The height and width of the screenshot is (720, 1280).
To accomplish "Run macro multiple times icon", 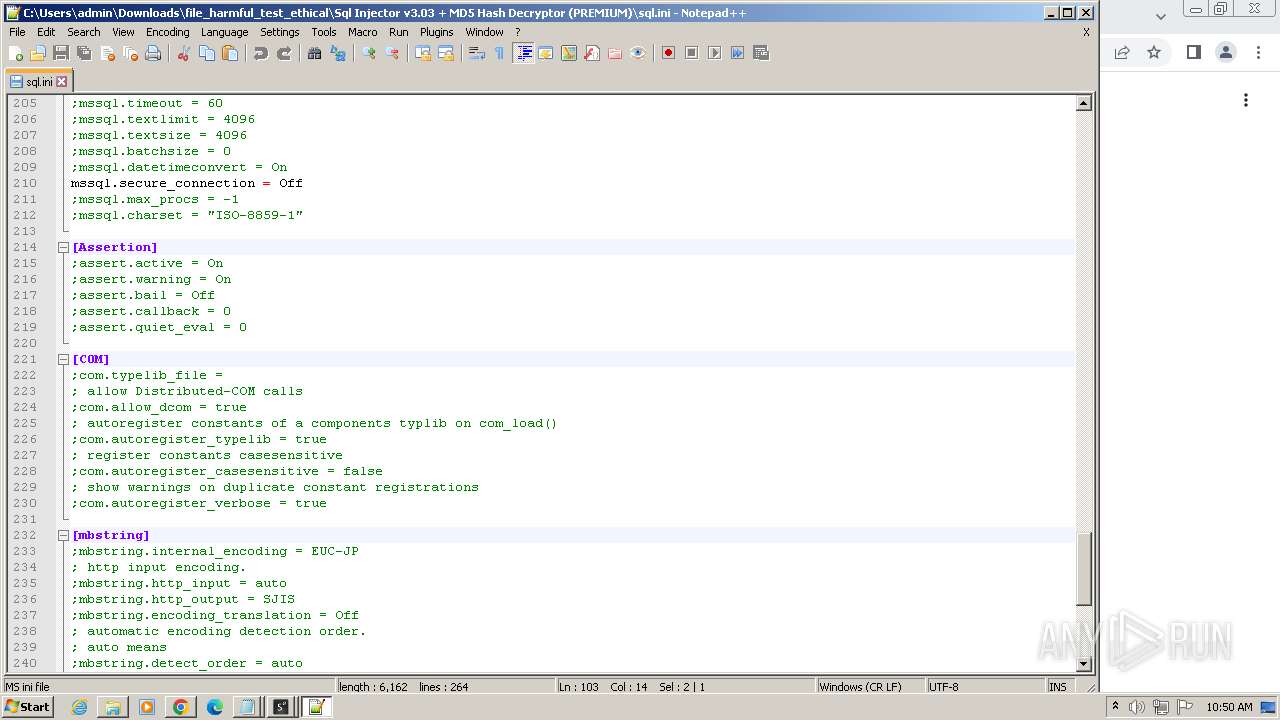I will pos(737,53).
